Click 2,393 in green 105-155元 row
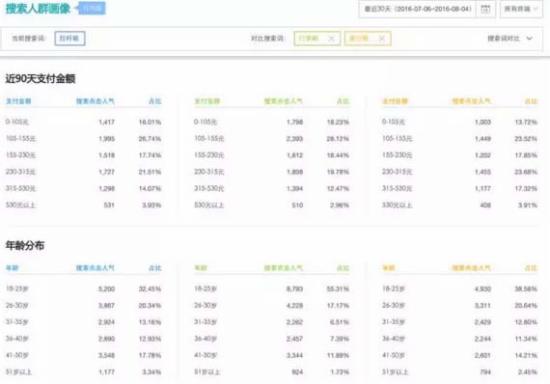Screen dimensions: 550x384 coord(295,139)
